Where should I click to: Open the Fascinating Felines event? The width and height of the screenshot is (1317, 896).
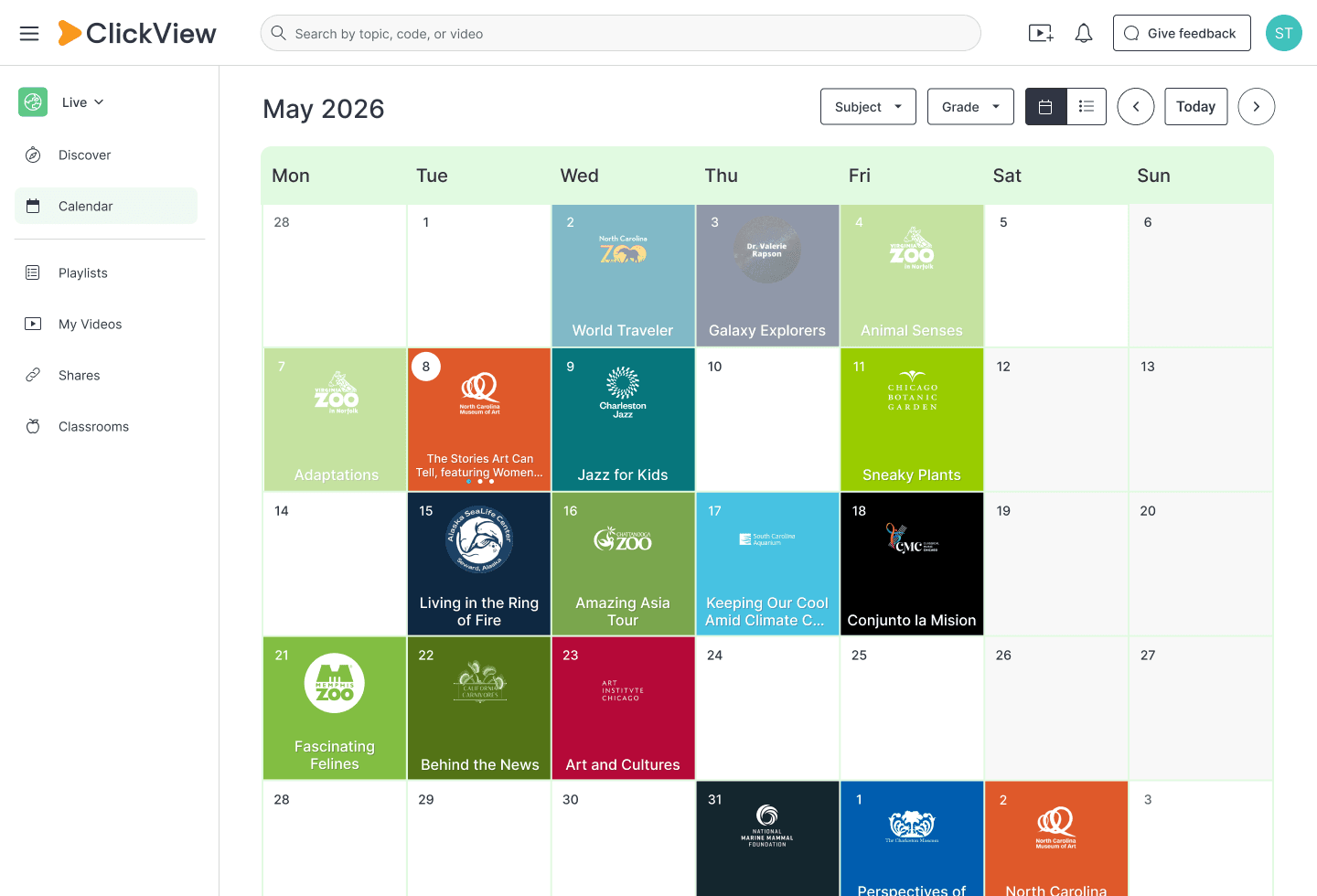[x=335, y=709]
